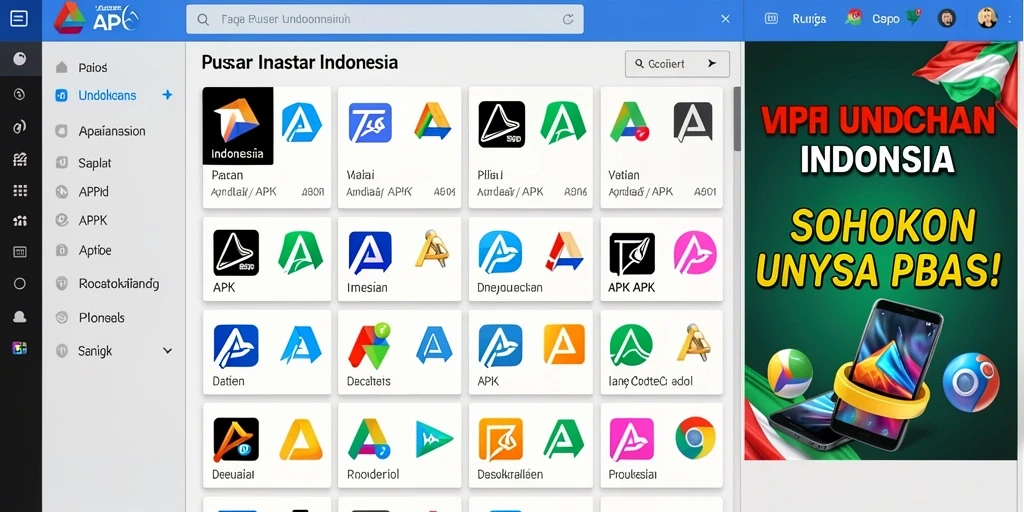Click dark blue A icon in Imesian card
1024x512 pixels.
click(370, 253)
